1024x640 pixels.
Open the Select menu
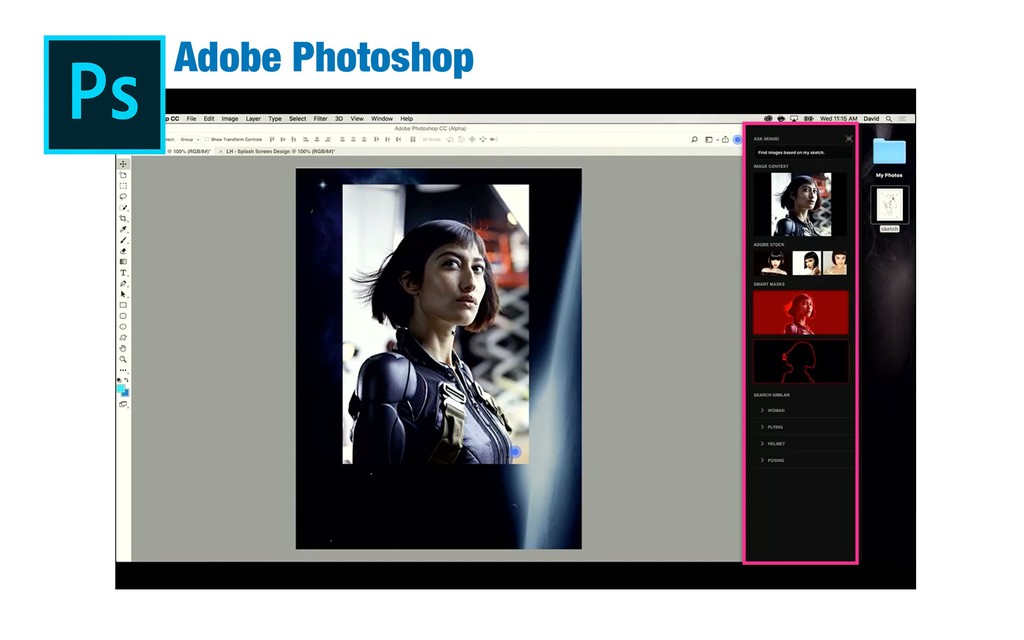tap(298, 119)
